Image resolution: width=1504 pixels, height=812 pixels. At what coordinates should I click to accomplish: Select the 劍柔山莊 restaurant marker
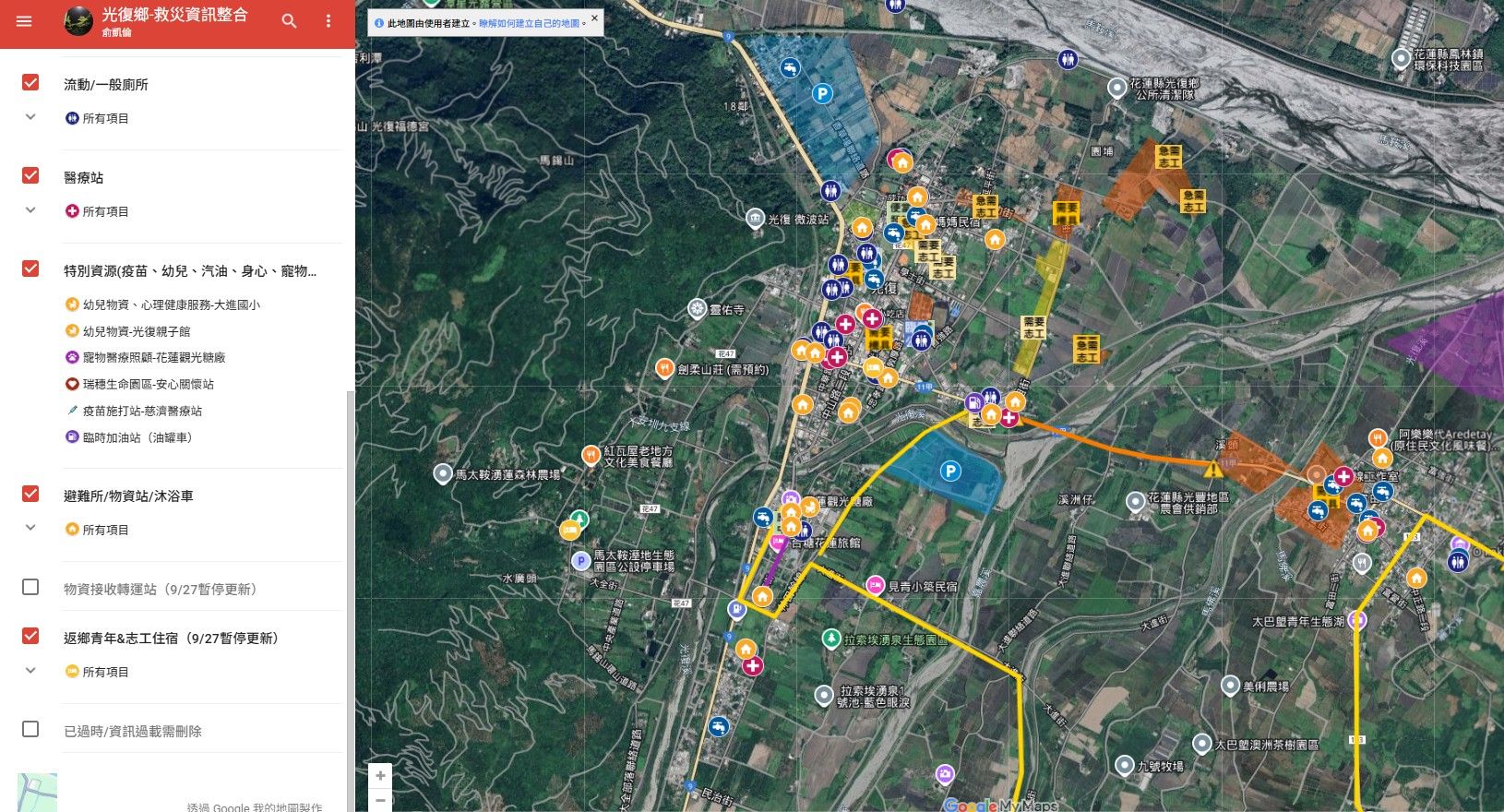(x=663, y=369)
